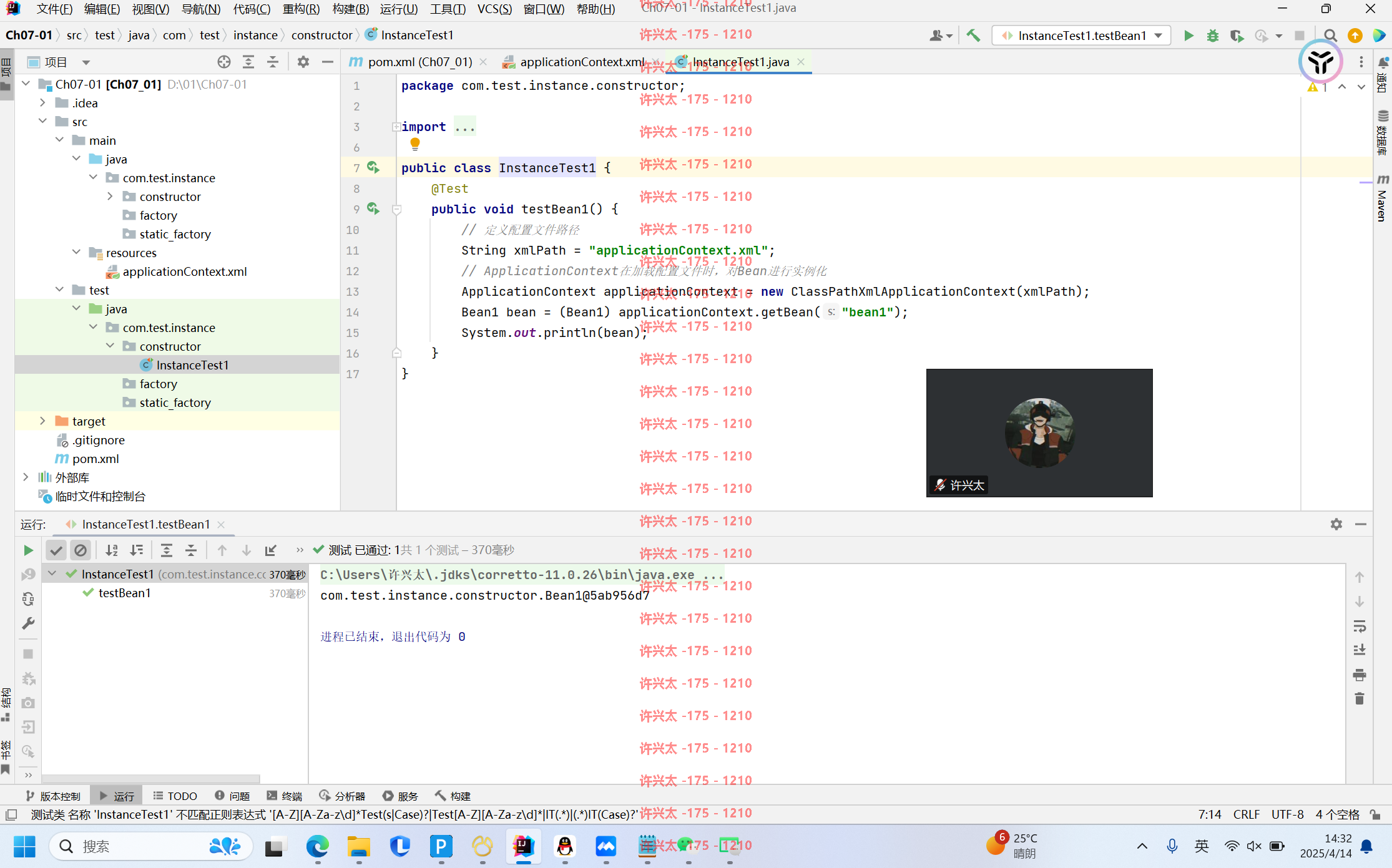Click UTF-8 encoding in status bar
This screenshot has width=1392, height=868.
[1287, 814]
